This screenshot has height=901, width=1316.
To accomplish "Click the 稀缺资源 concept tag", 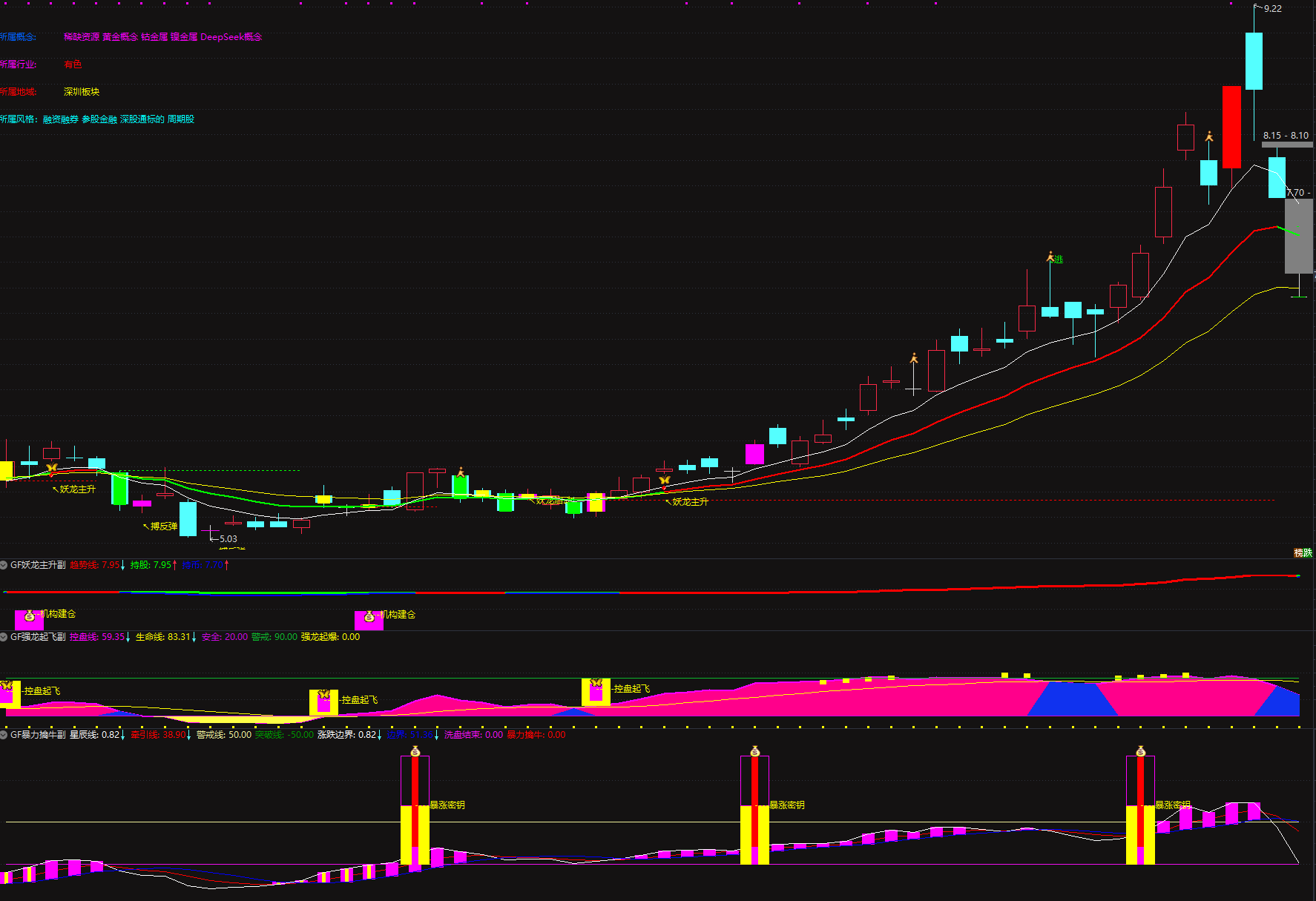I will tap(81, 37).
